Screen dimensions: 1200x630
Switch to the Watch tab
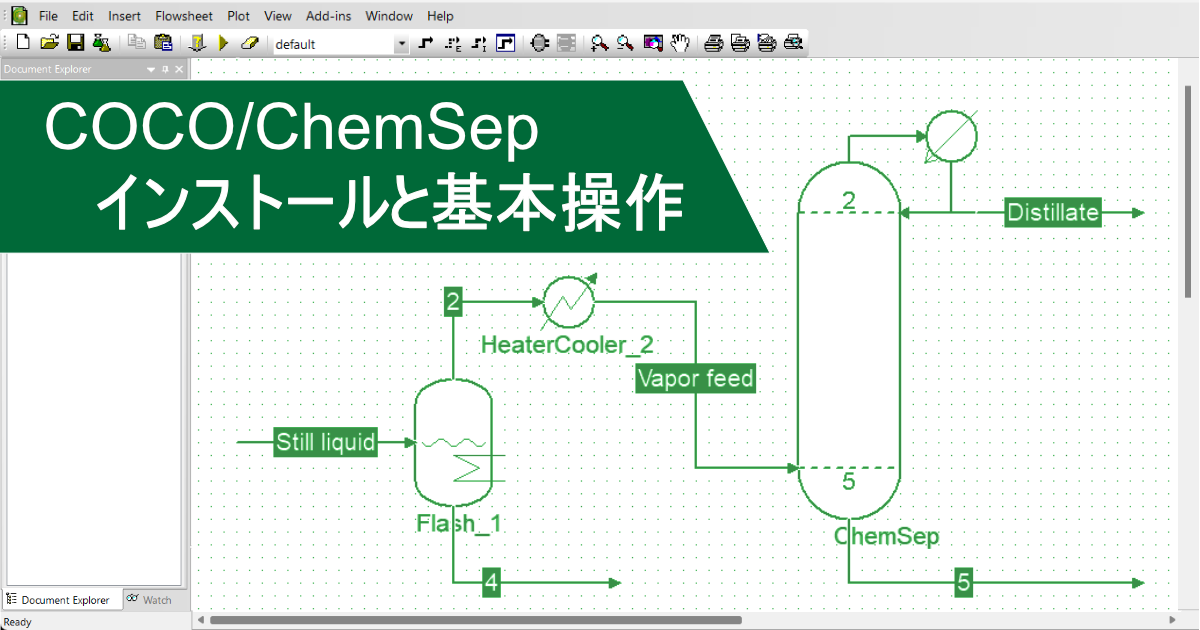149,600
